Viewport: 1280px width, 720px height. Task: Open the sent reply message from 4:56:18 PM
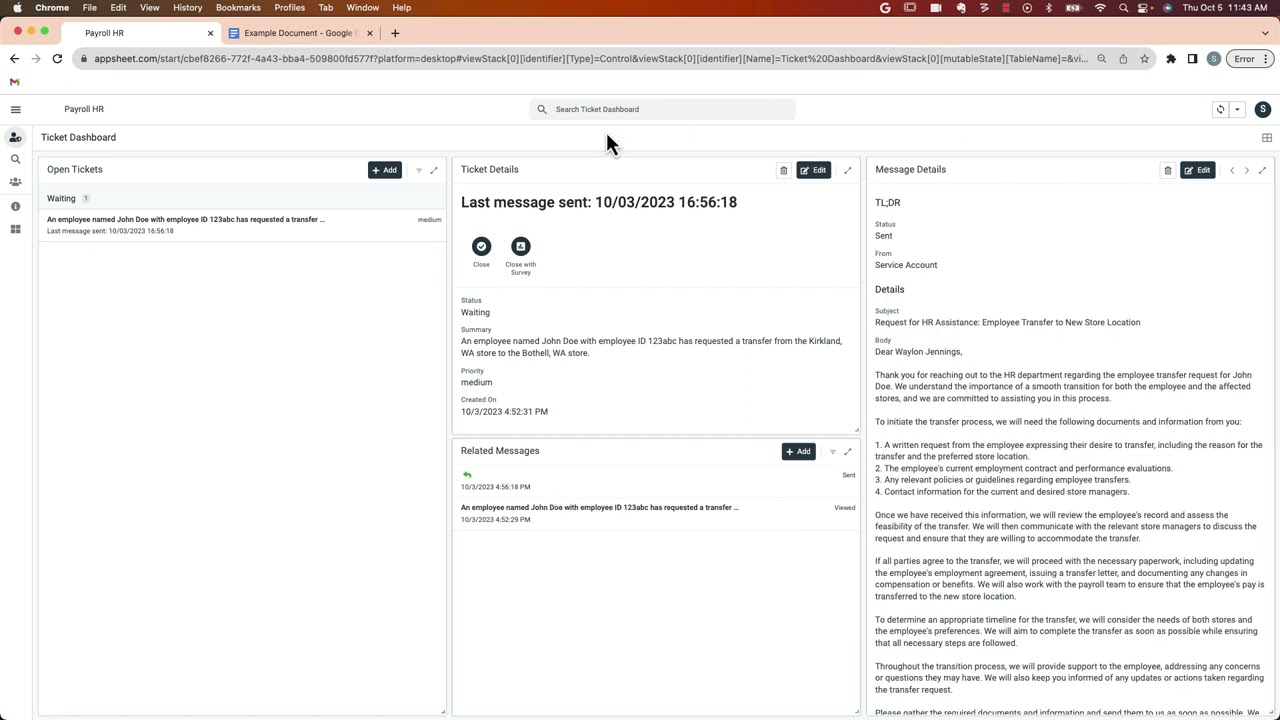656,481
